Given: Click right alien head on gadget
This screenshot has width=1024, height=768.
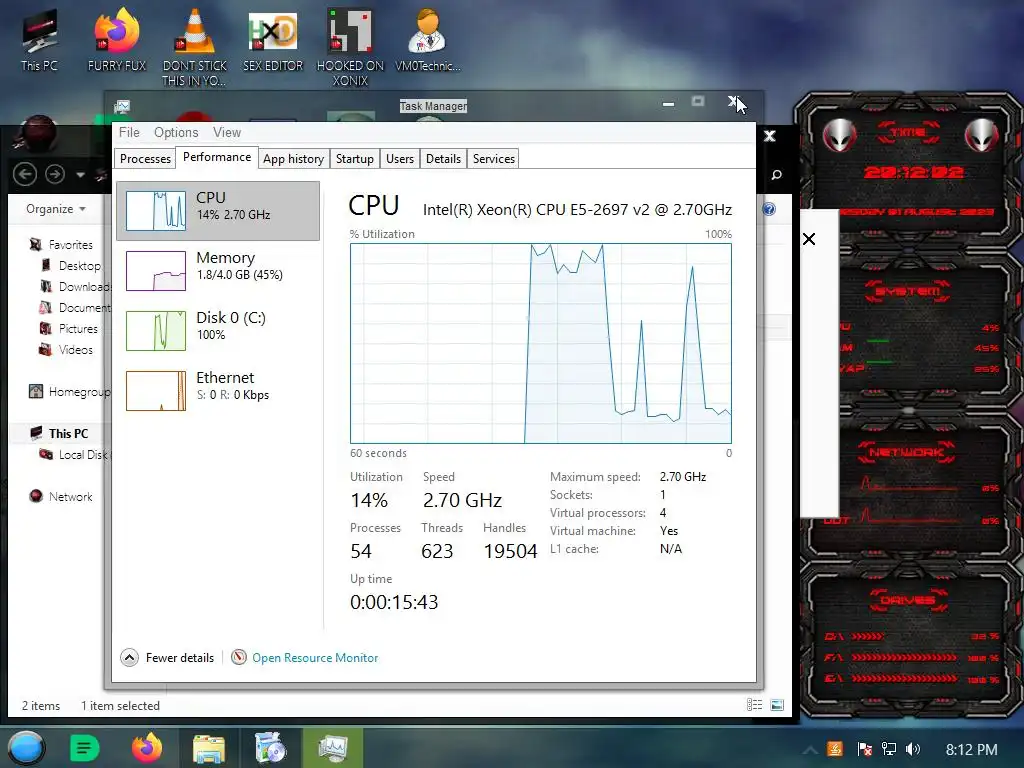Looking at the screenshot, I should [982, 136].
